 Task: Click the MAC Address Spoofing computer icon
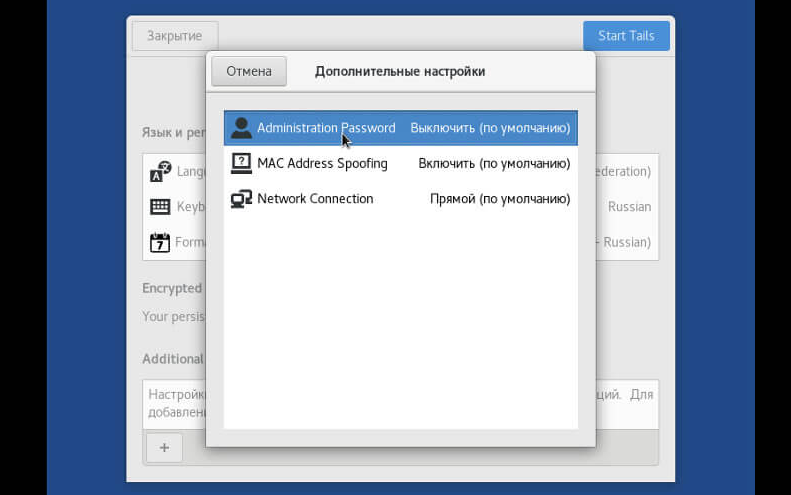point(241,163)
